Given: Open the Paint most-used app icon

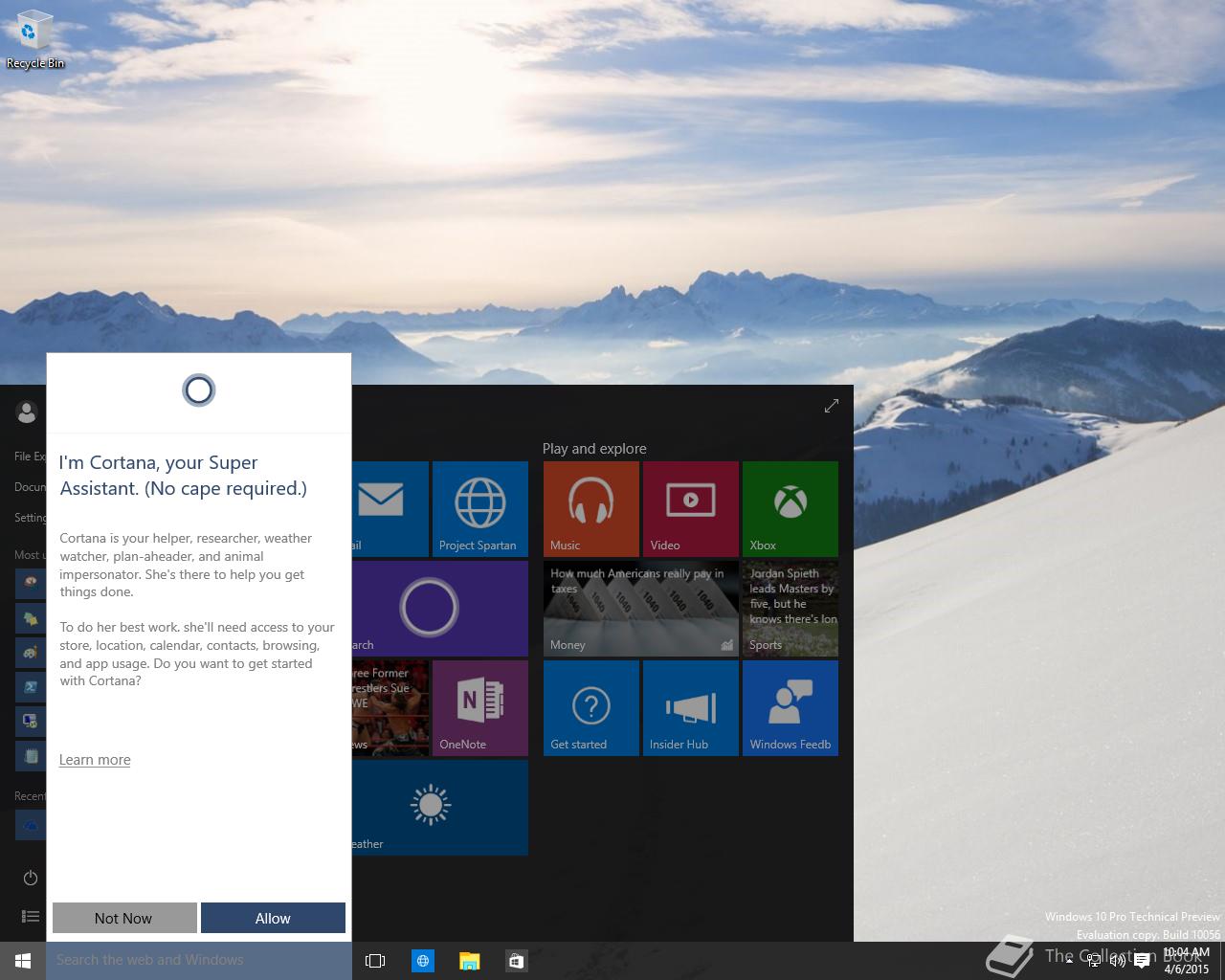Looking at the screenshot, I should coord(31,652).
